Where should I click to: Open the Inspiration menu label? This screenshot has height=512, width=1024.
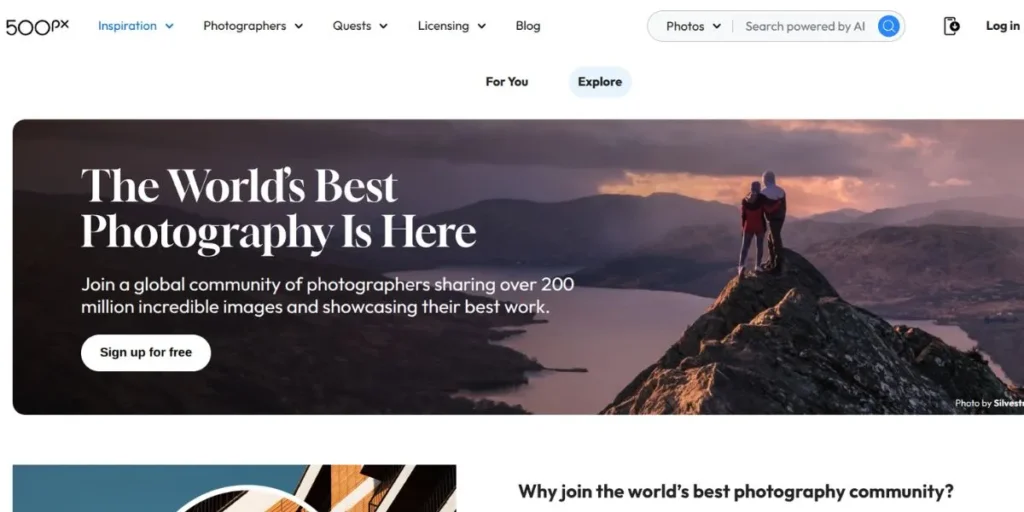(127, 26)
